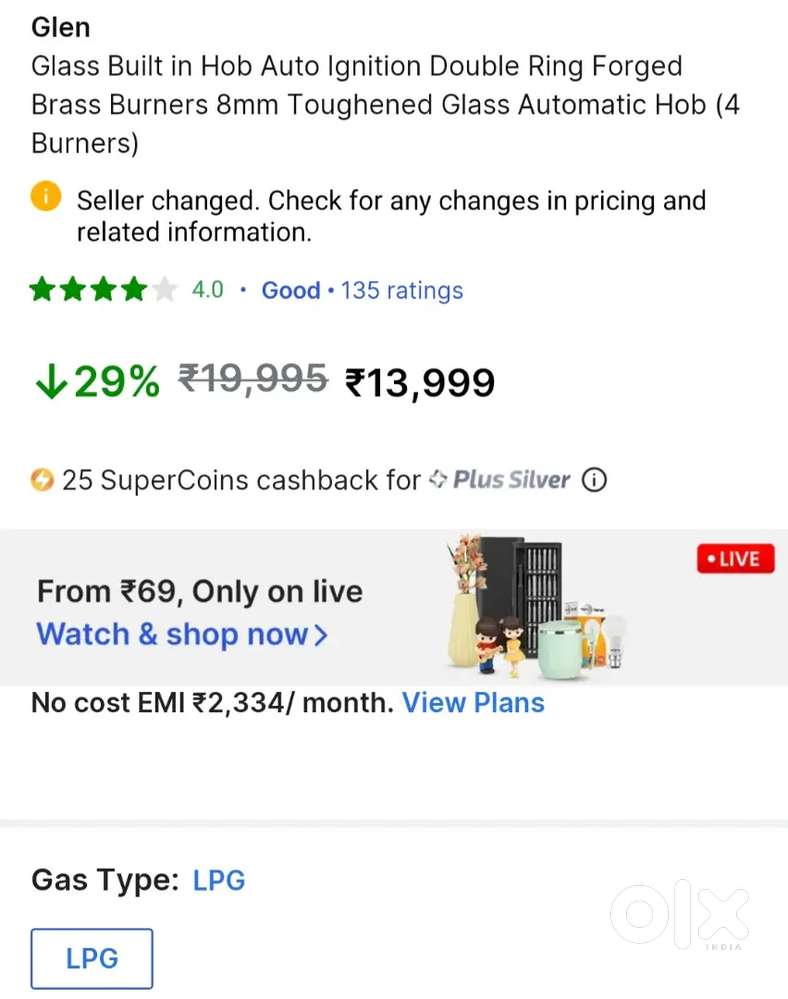Select the LPG gas type option

coord(92,959)
